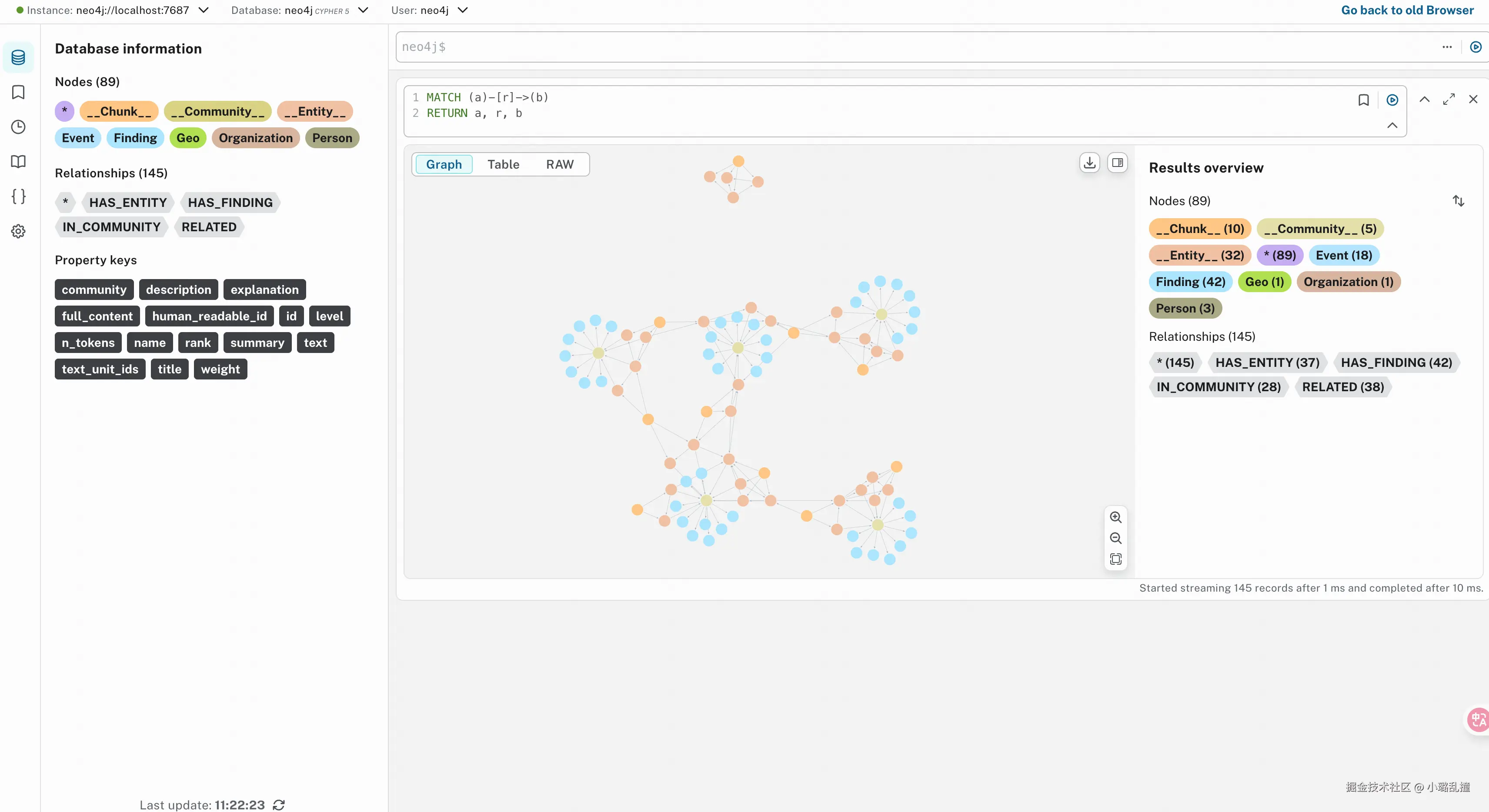Open the guides book sidebar icon
Screen dimensions: 1489x812
(18, 162)
